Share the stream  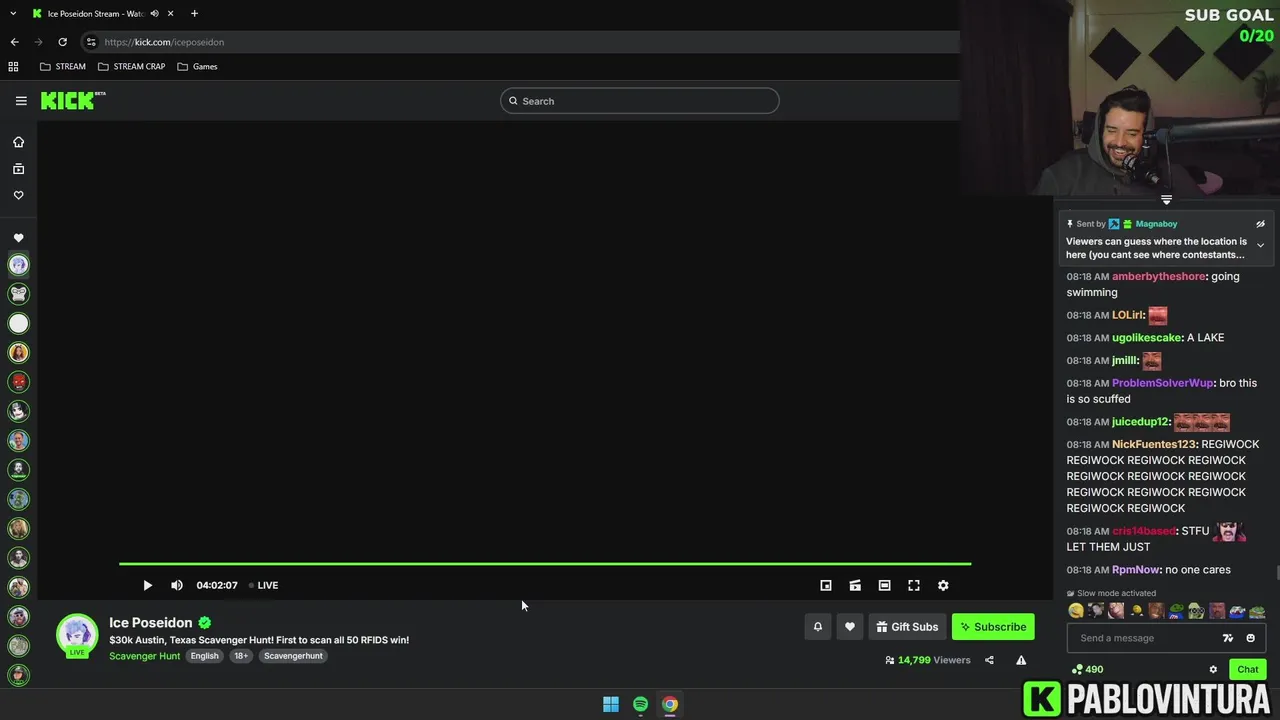pyautogui.click(x=989, y=660)
